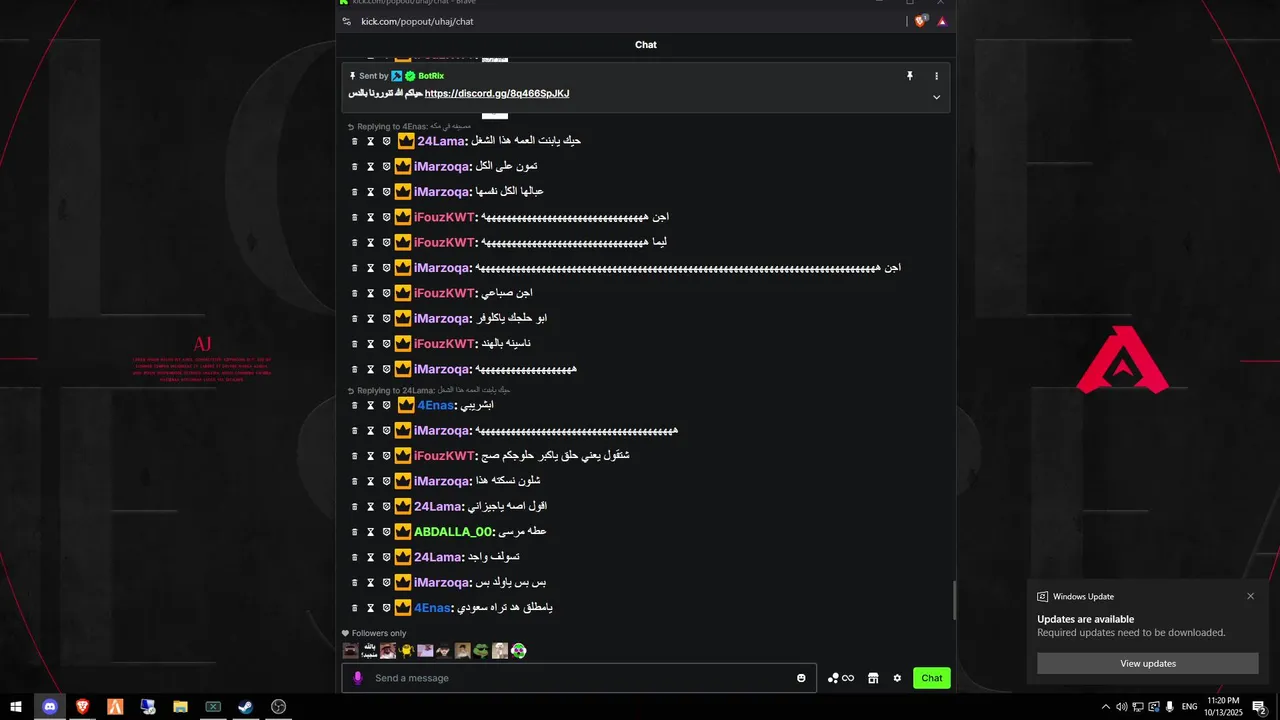
Task: Open Discord from the taskbar
Action: point(50,707)
